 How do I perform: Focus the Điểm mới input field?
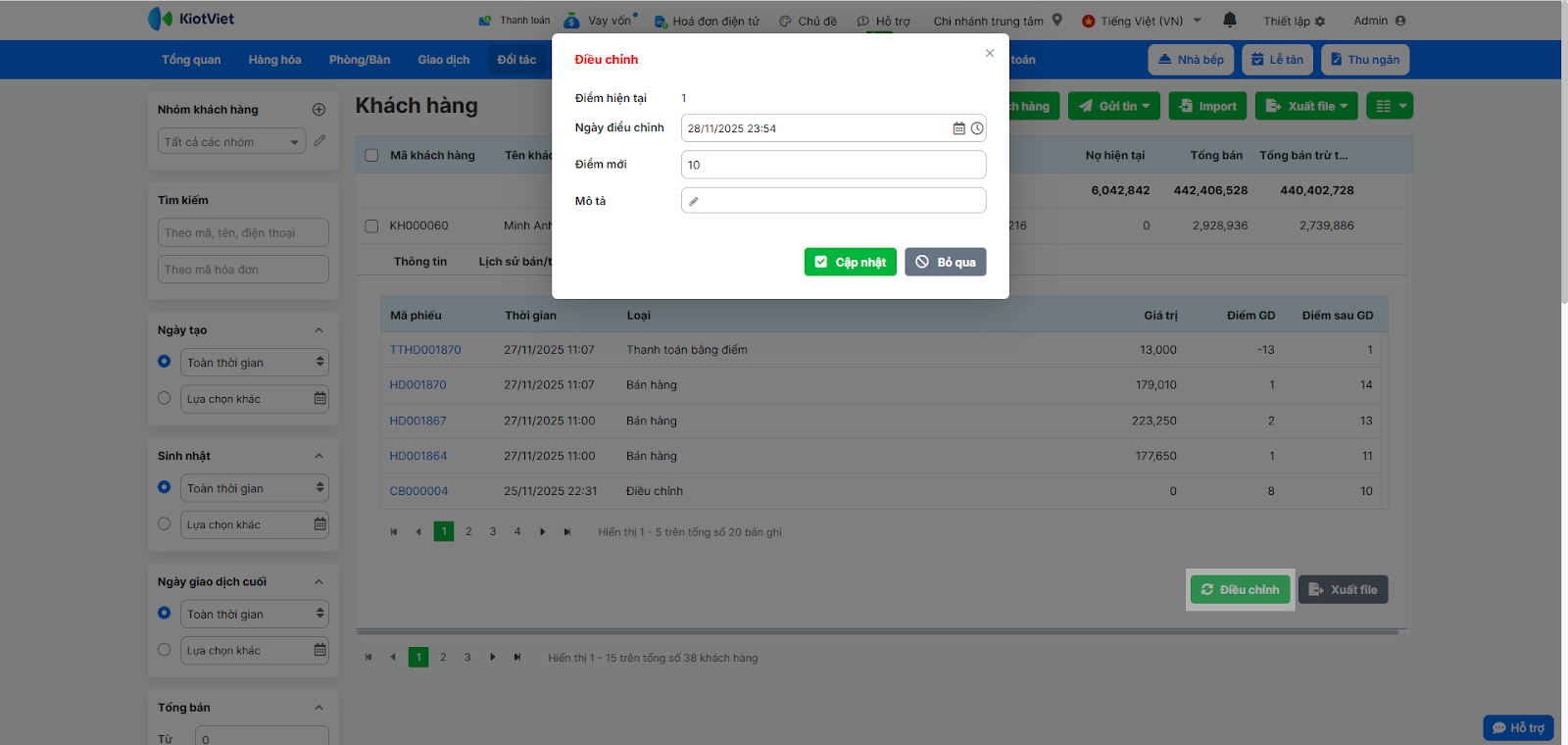833,165
